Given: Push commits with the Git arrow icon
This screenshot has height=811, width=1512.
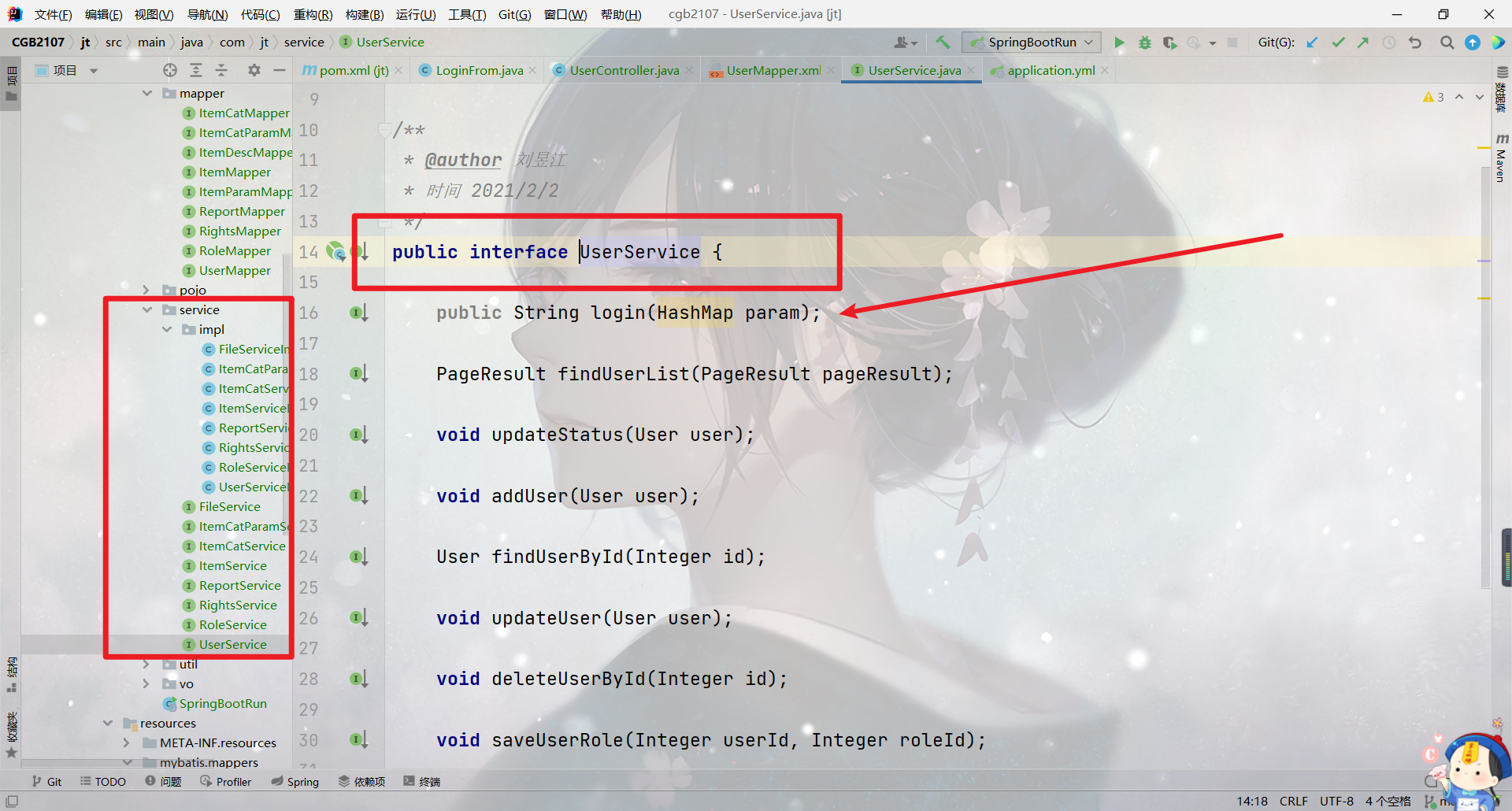Looking at the screenshot, I should click(1363, 43).
